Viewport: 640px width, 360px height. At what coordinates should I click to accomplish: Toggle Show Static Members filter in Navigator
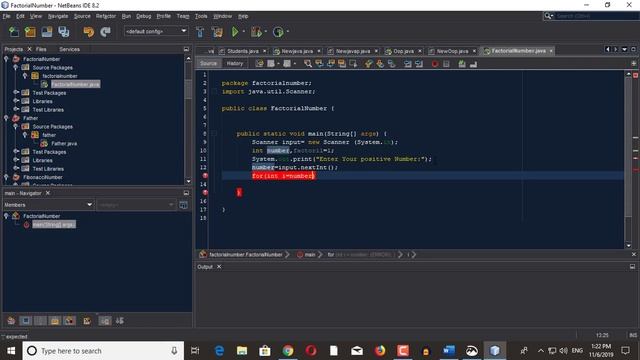click(x=40, y=320)
